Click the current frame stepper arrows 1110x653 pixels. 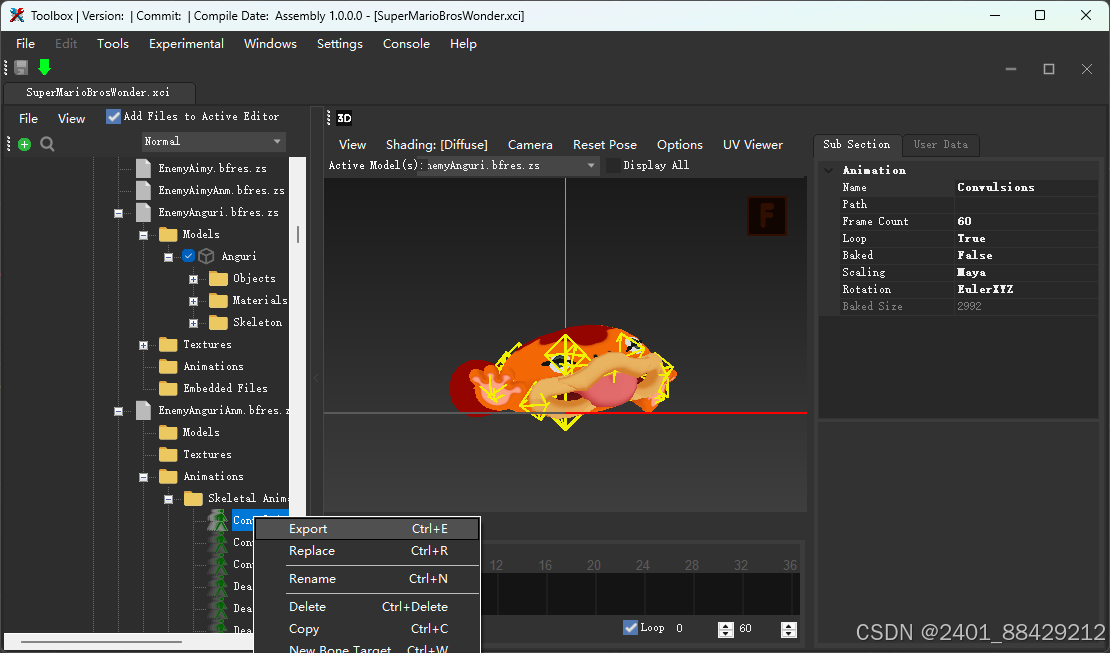(726, 630)
